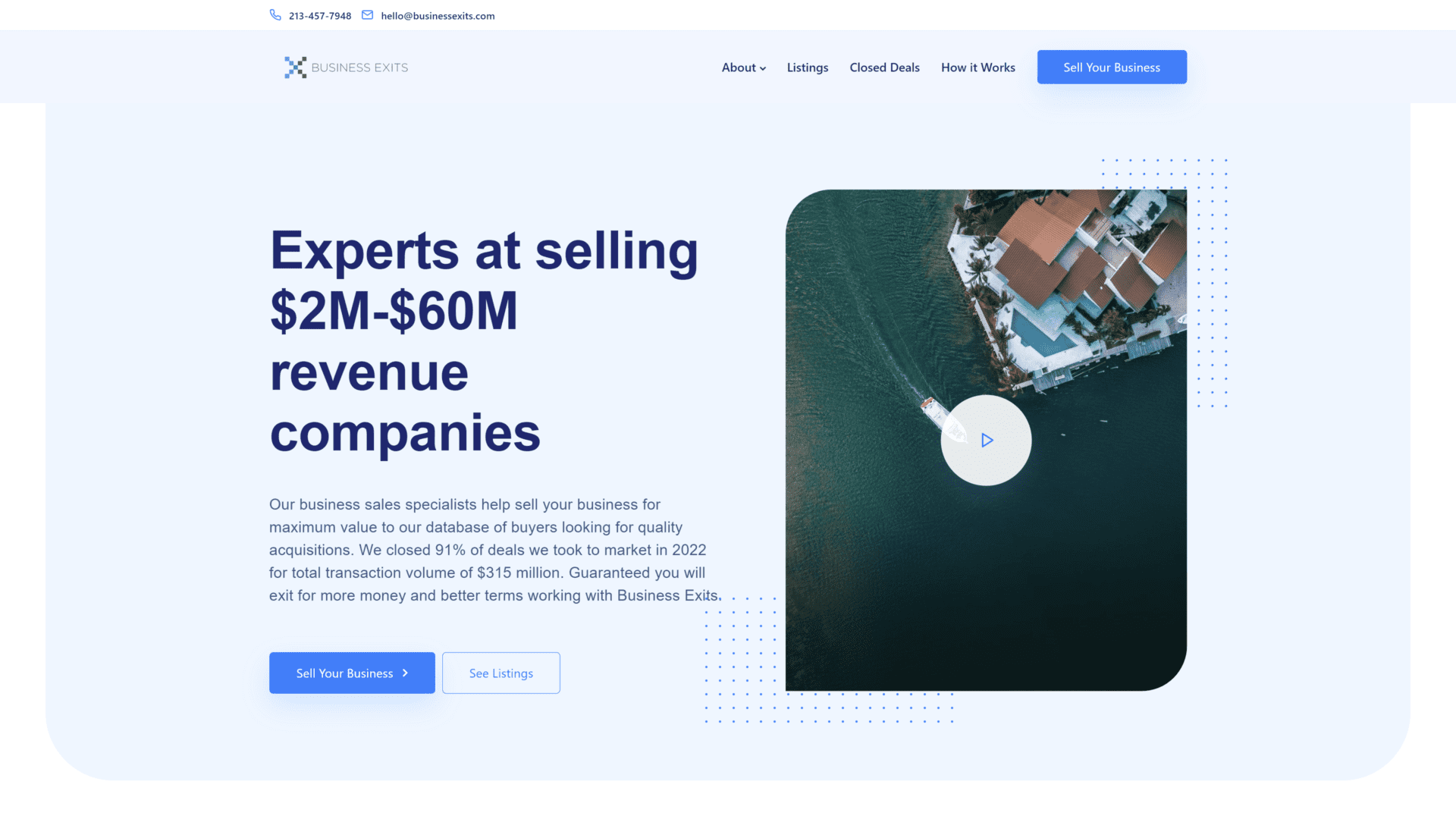Expand the About dropdown menu
Image resolution: width=1456 pixels, height=819 pixels.
[x=744, y=67]
